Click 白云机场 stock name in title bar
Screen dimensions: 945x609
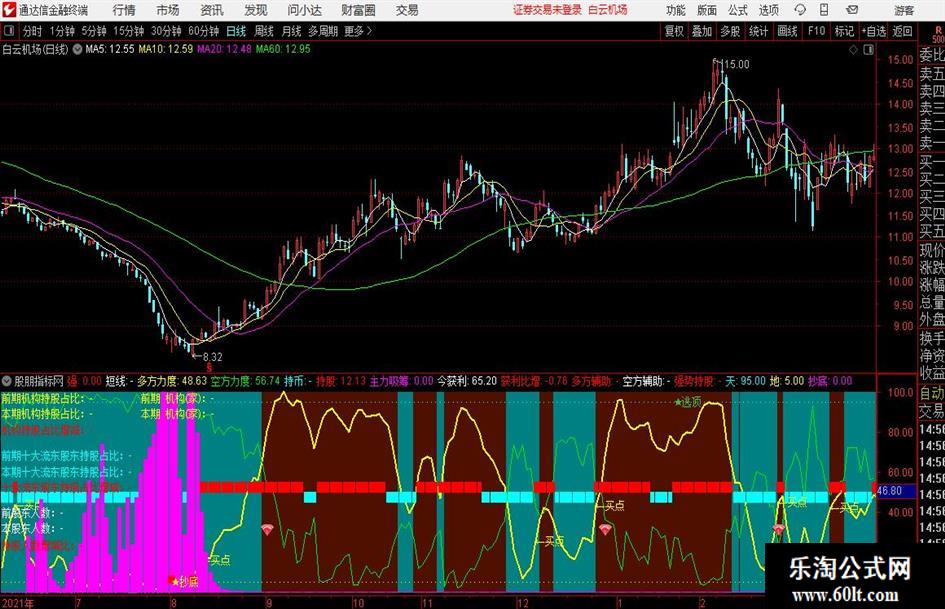tap(608, 10)
